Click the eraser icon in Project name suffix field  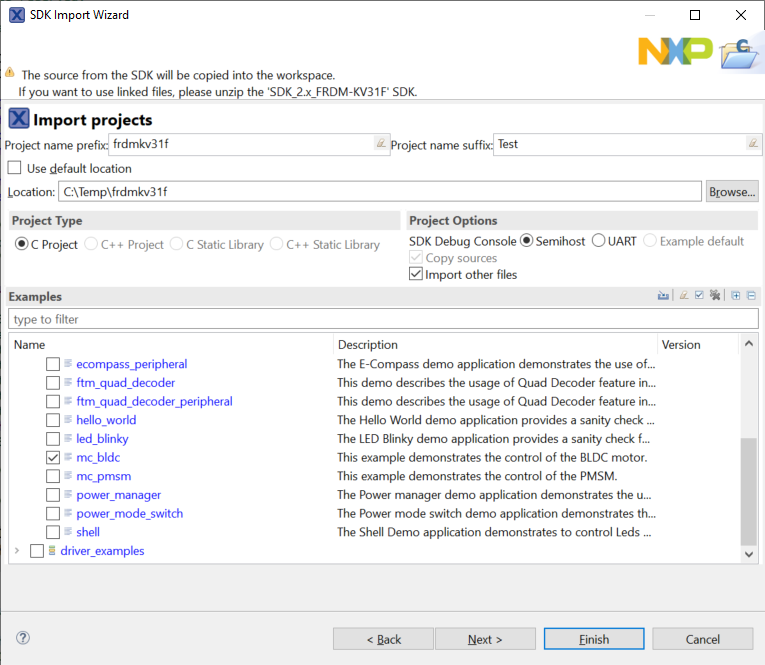pos(753,144)
